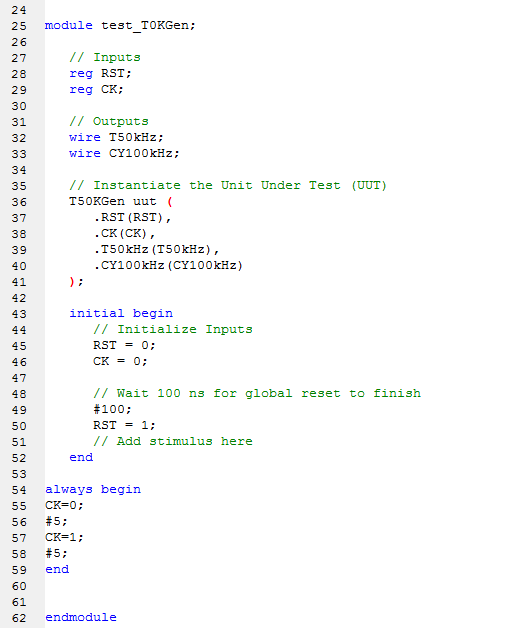Screen dimensions: 519x628
Task: Click the 'T50KGen uut (' instantiation line
Action: click(x=121, y=201)
